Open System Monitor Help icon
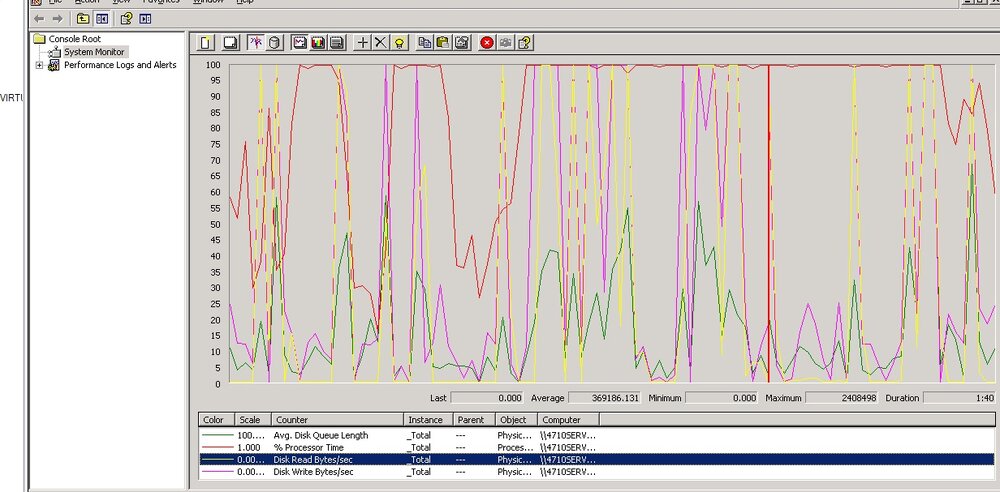The height and width of the screenshot is (492, 1000). point(525,43)
